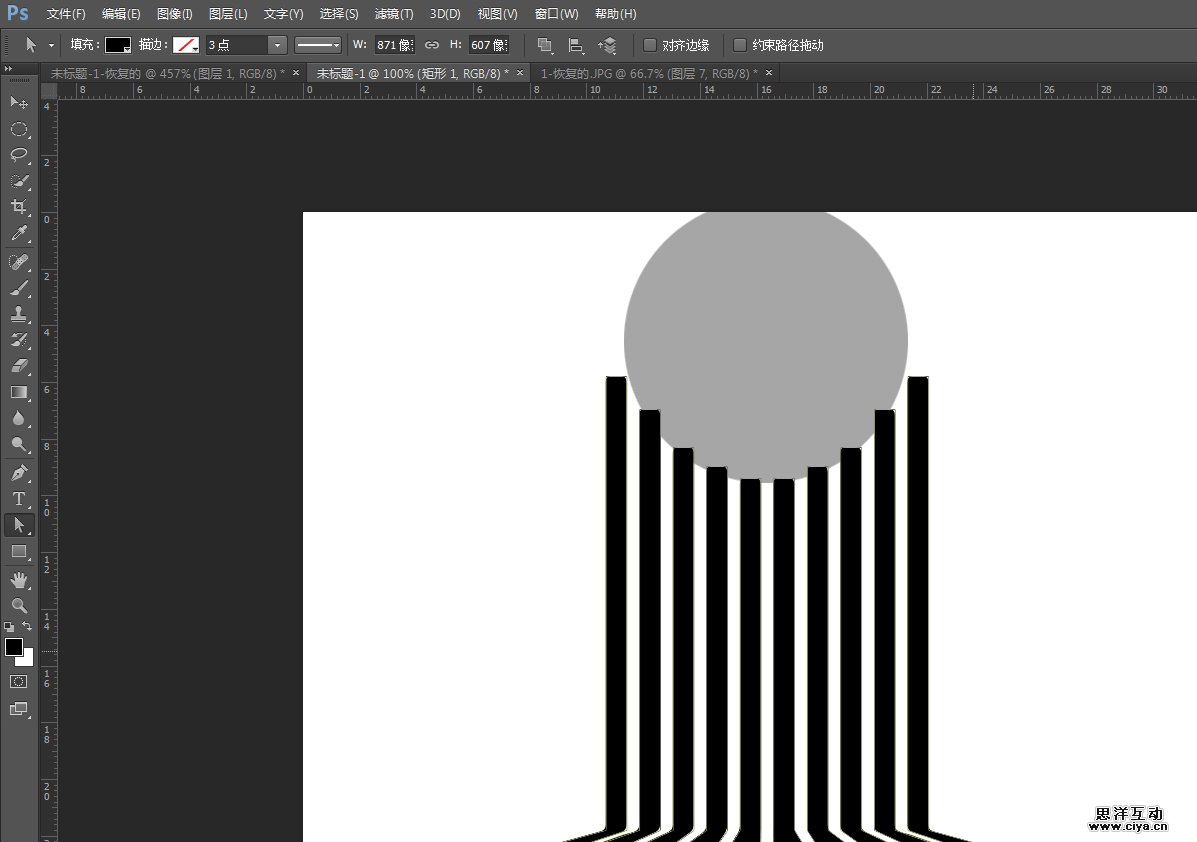
Task: Select the Hand tool
Action: [x=19, y=580]
